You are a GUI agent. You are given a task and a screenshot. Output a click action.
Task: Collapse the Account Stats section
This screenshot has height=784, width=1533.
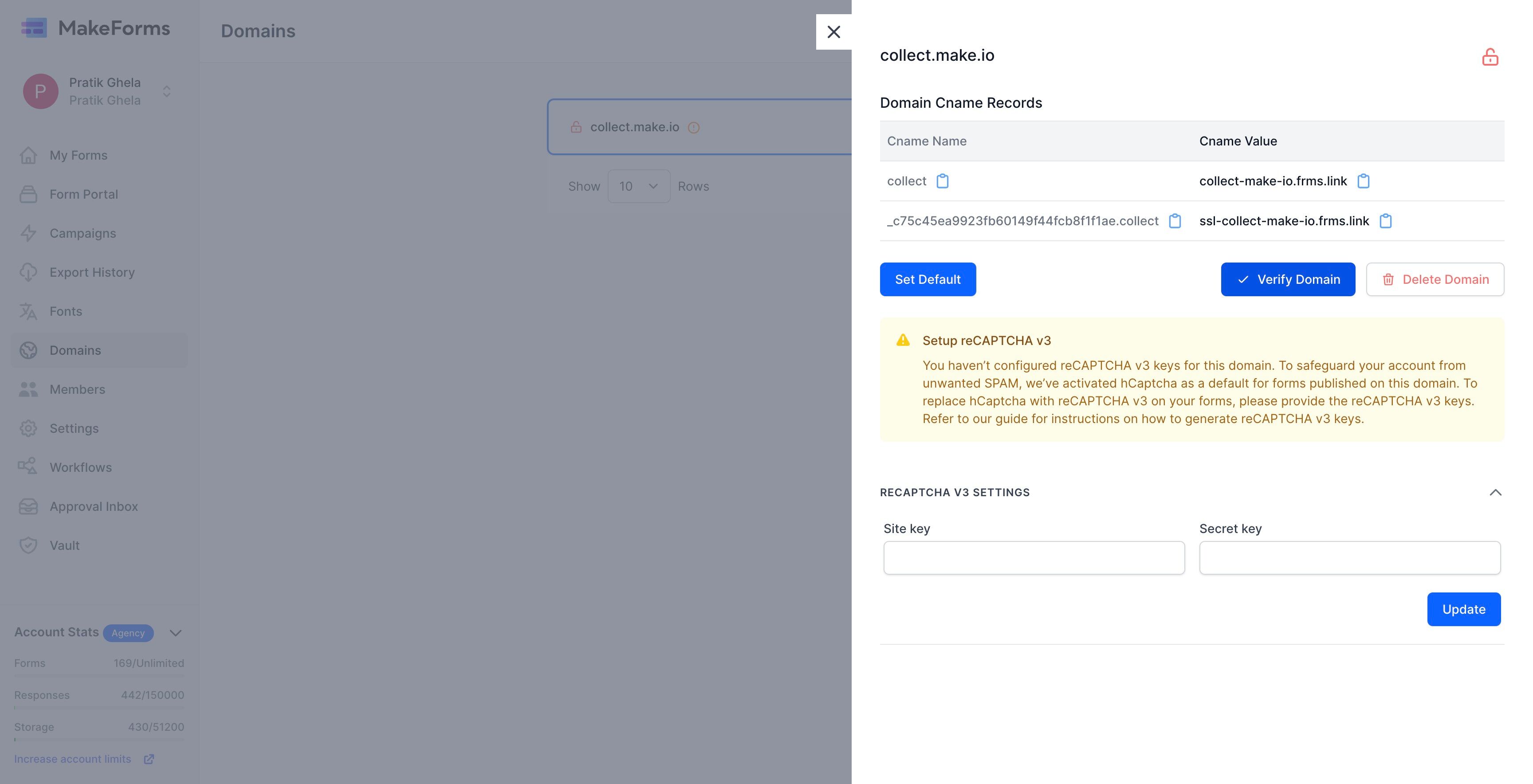click(175, 632)
